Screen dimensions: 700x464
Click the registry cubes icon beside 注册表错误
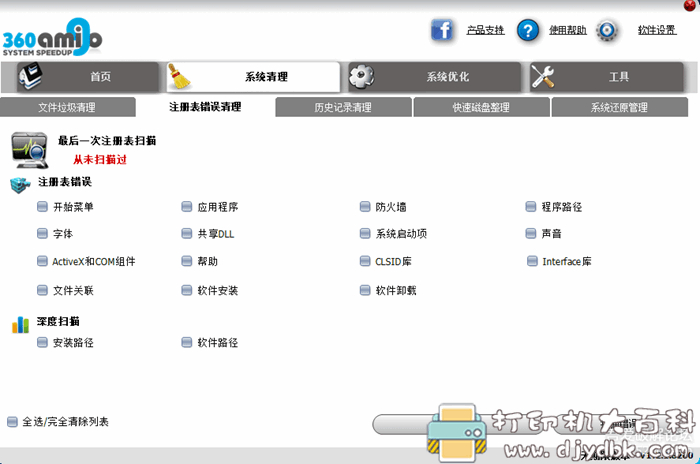point(20,184)
